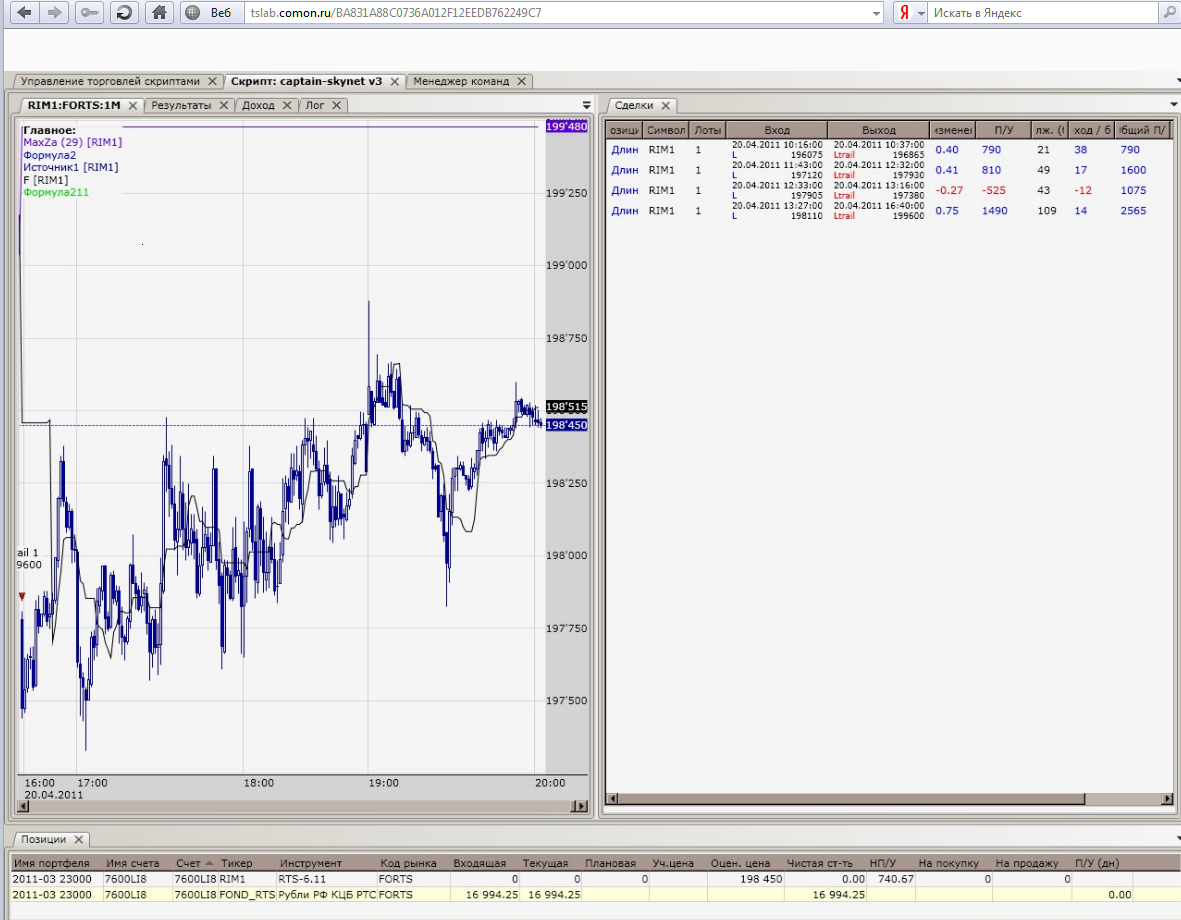Sort trades by the 'Вход' column header
Viewport: 1181px width, 920px height.
coord(776,130)
